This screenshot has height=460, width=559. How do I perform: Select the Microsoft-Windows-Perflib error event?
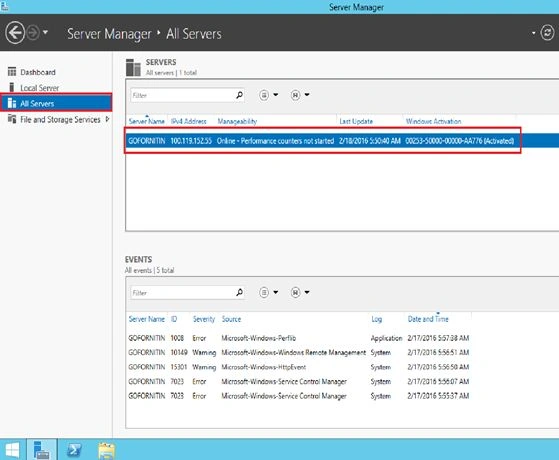tap(299, 338)
